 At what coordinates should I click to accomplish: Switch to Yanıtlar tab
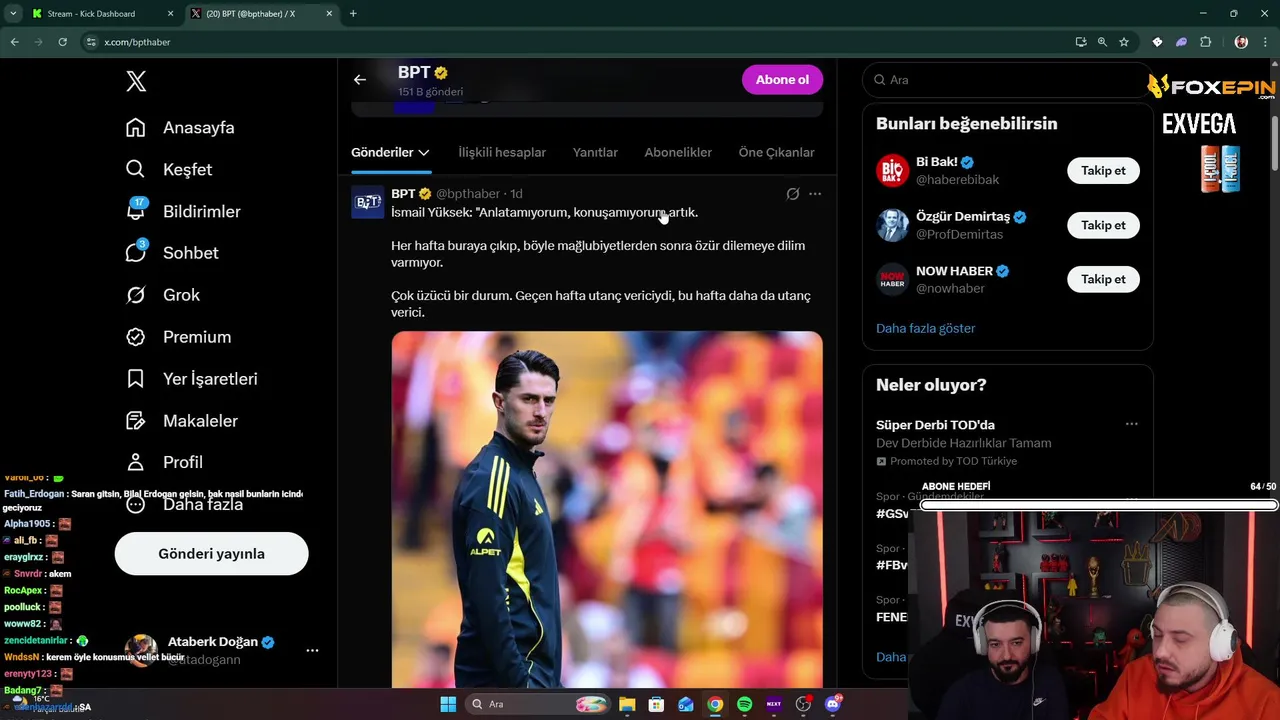[595, 152]
